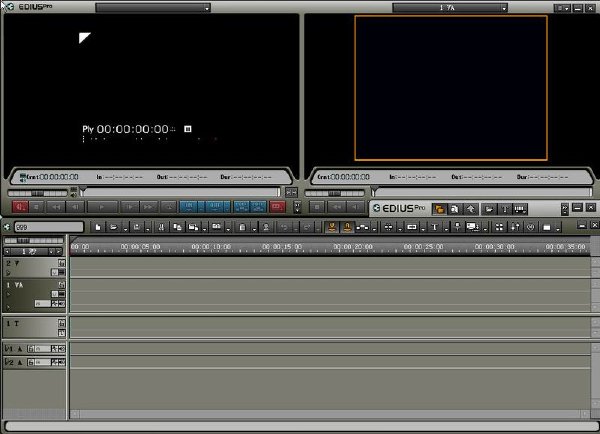Expand the delete options dropdown arrow

tap(254, 228)
